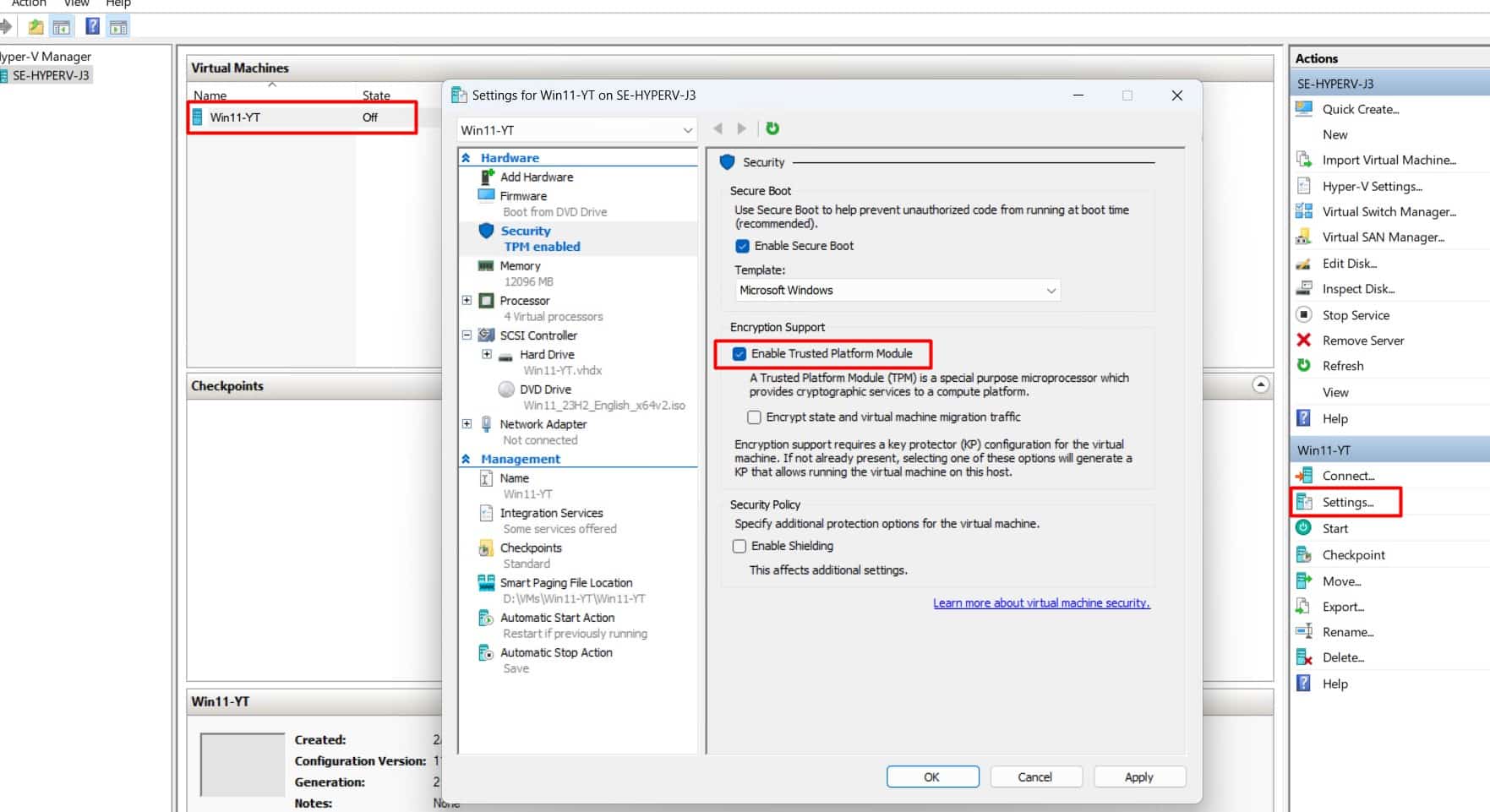
Task: Open the Action menu
Action: pyautogui.click(x=29, y=3)
